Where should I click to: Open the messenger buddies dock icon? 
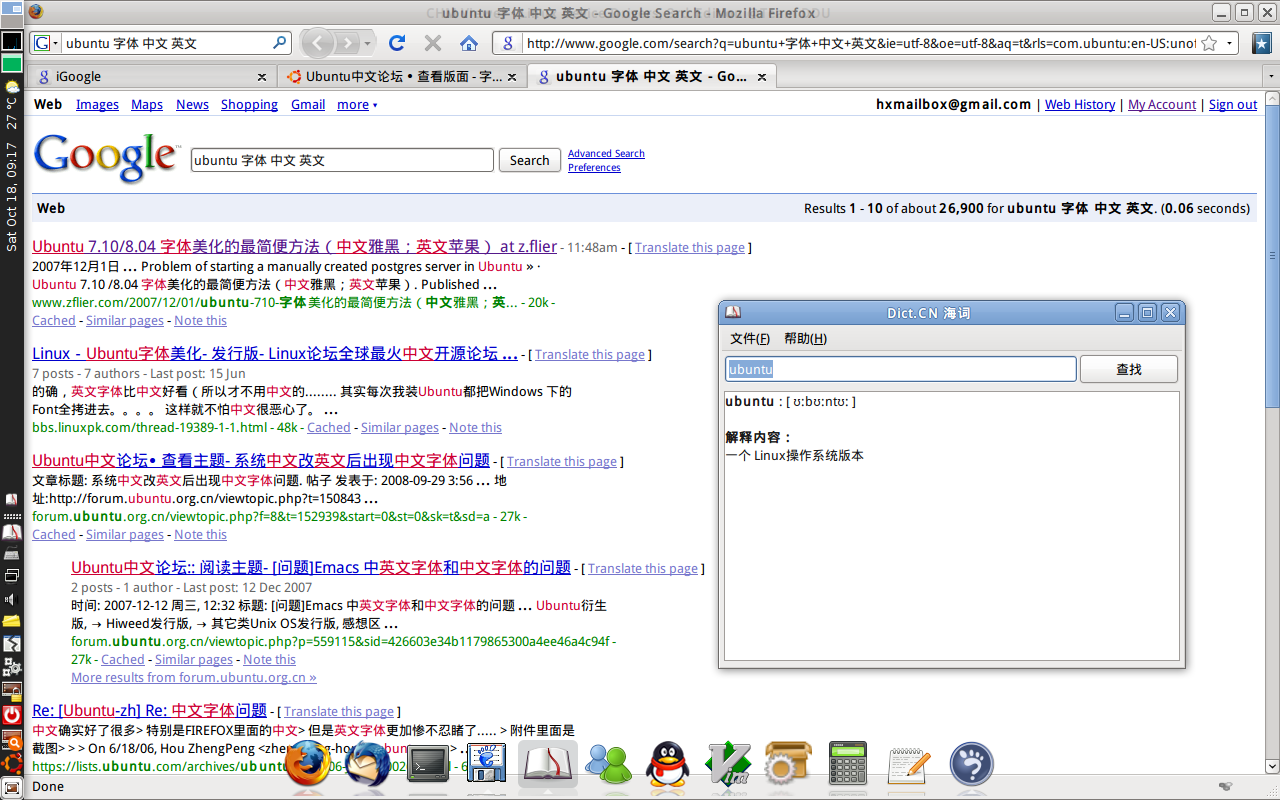click(x=609, y=765)
